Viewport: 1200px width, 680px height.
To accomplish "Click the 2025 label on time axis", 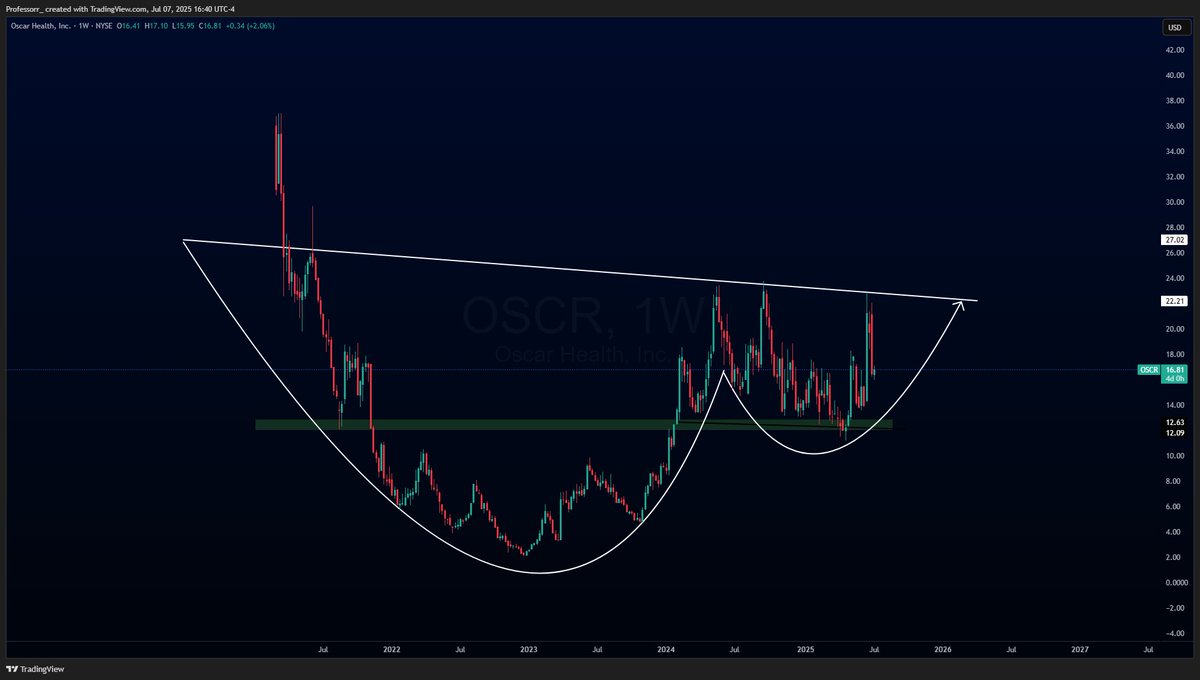I will 804,649.
